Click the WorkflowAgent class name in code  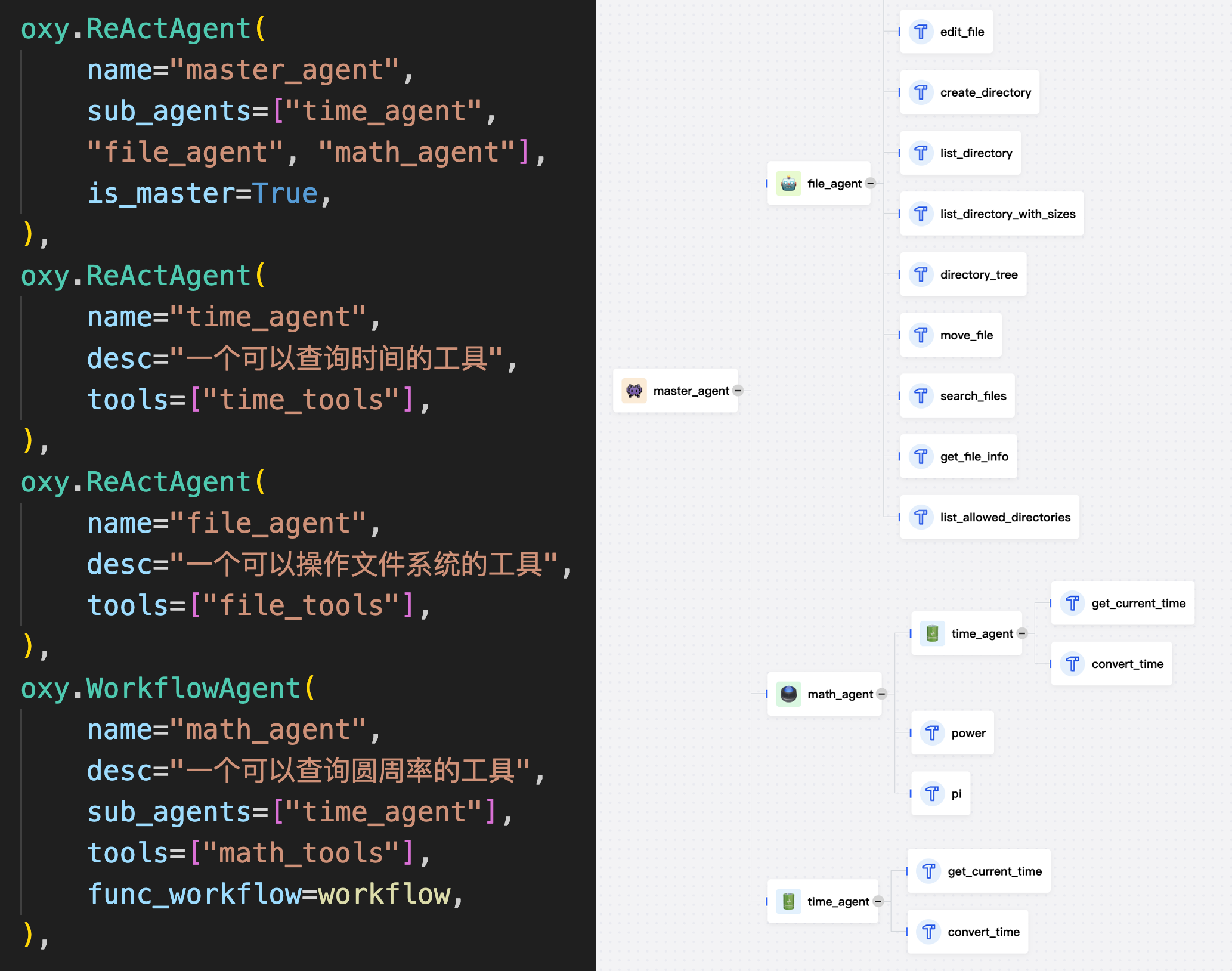coord(194,688)
